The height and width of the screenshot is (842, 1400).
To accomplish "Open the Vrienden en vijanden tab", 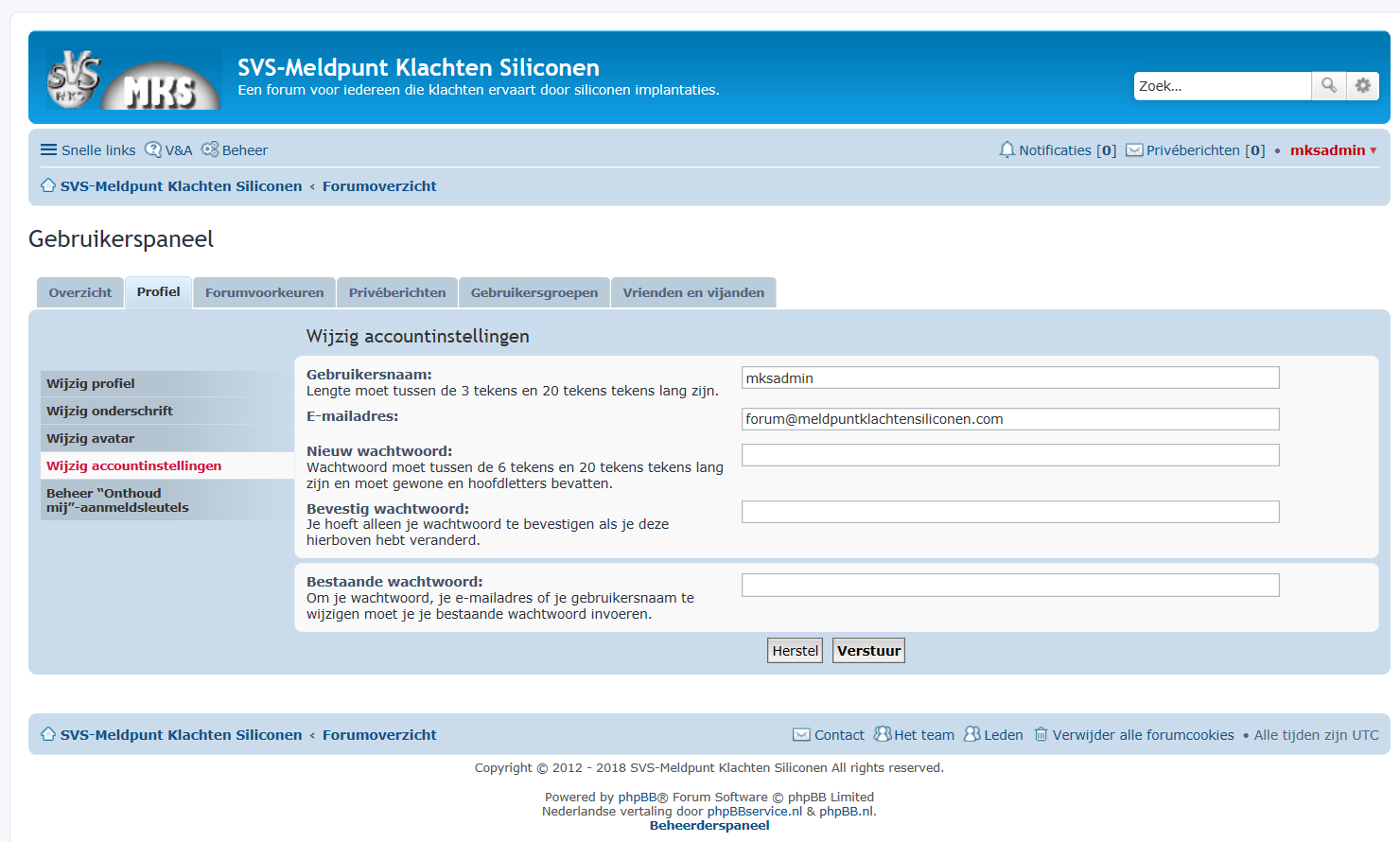I will (692, 293).
